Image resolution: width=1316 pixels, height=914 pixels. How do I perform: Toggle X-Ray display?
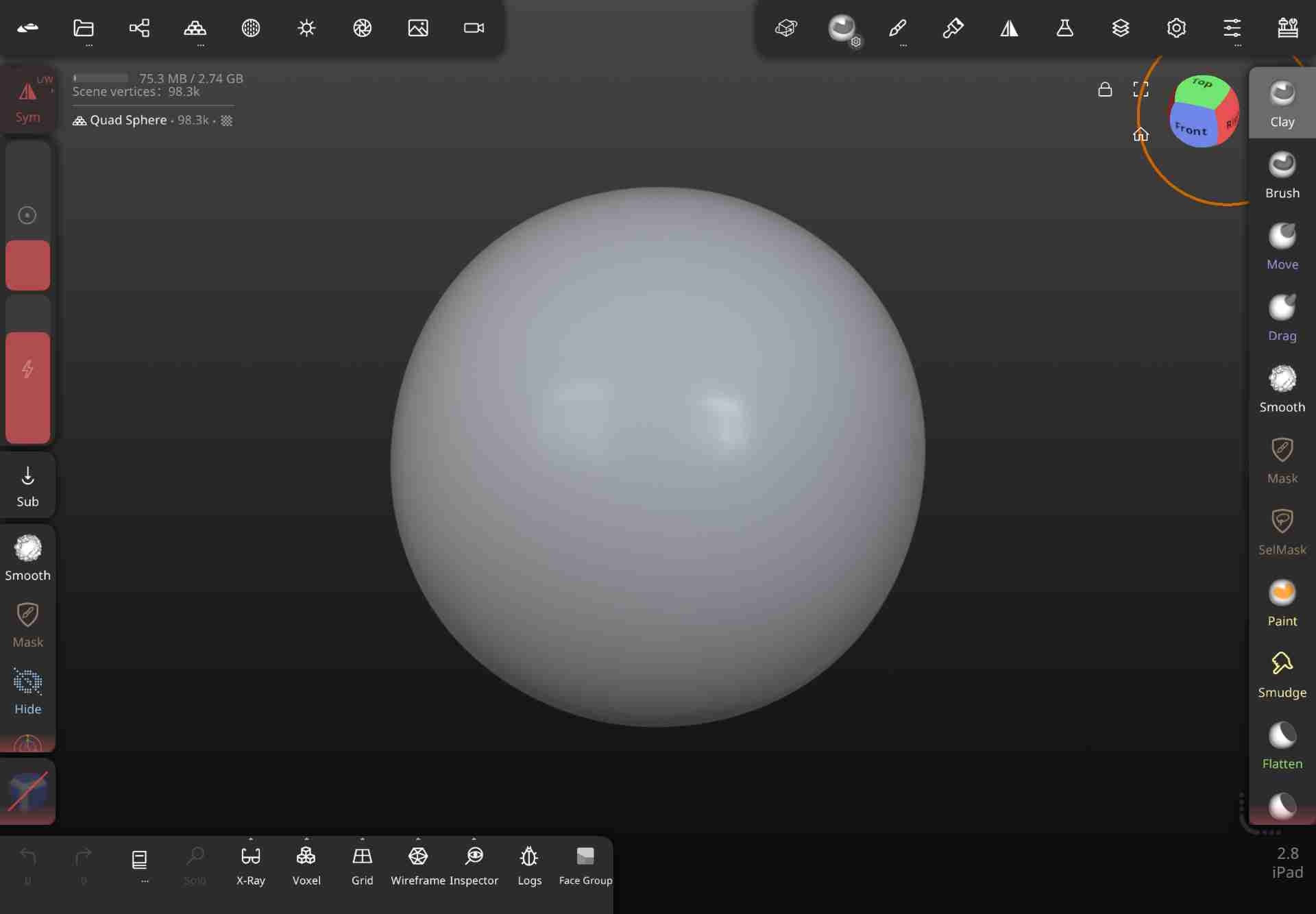coord(251,865)
